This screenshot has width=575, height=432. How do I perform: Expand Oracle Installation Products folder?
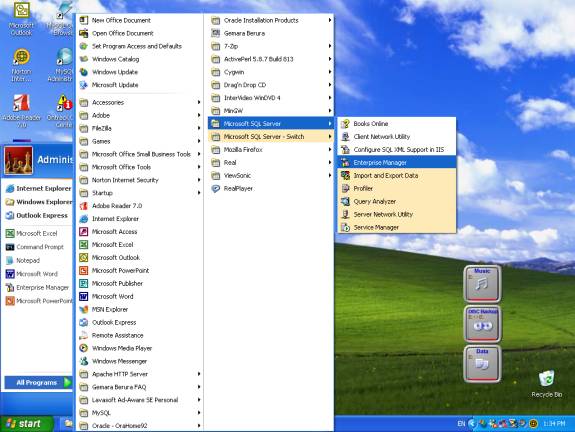271,20
